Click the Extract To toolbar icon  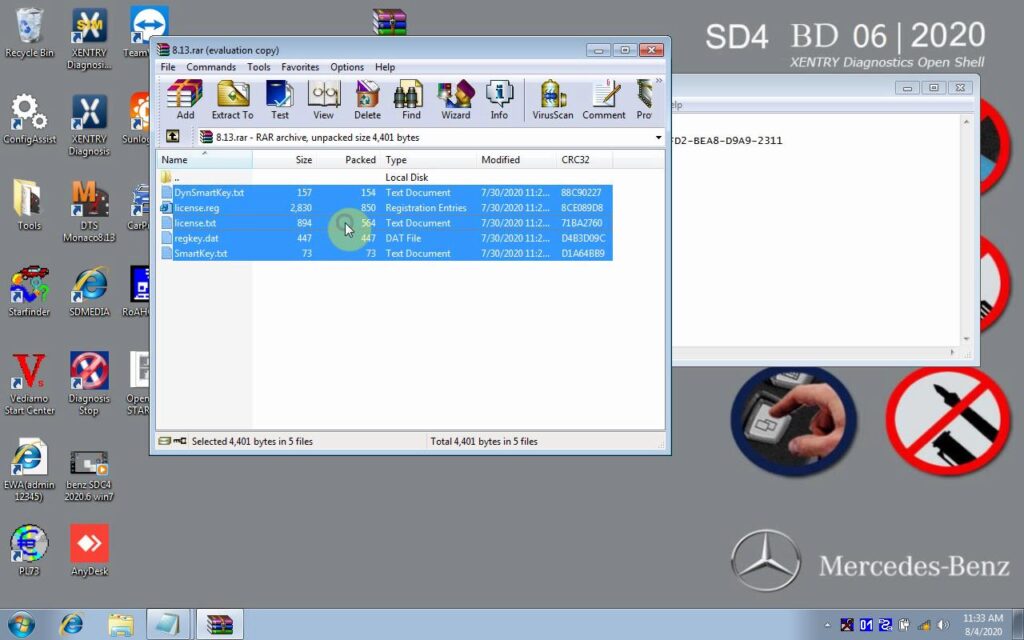(x=232, y=100)
